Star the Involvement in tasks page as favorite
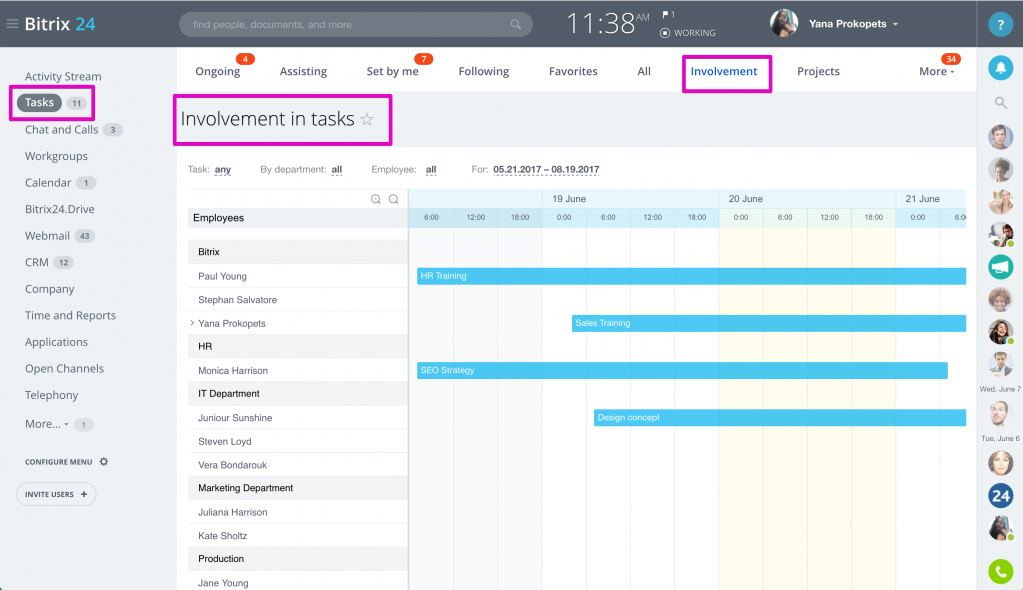 coord(367,119)
